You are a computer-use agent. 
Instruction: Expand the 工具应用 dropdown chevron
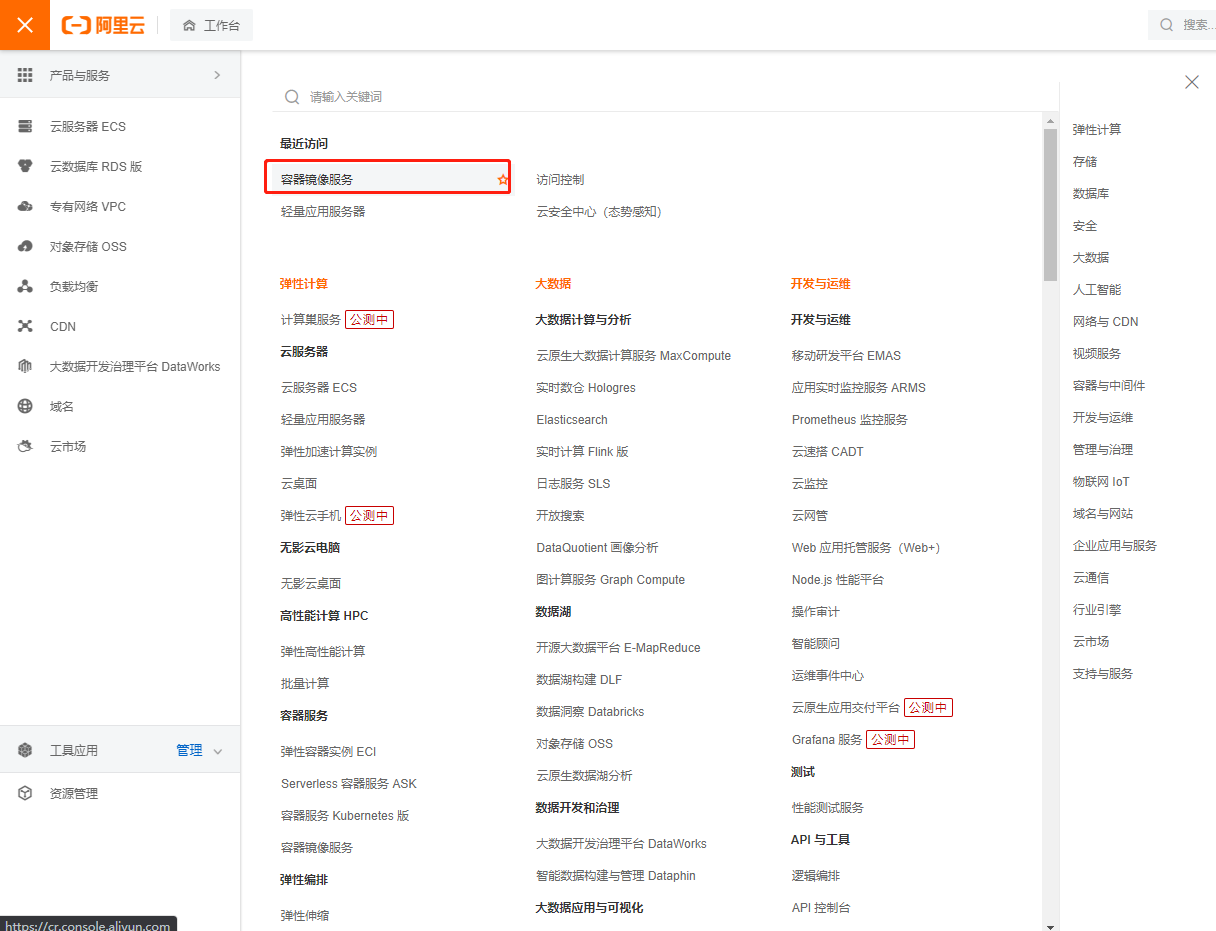coord(218,751)
